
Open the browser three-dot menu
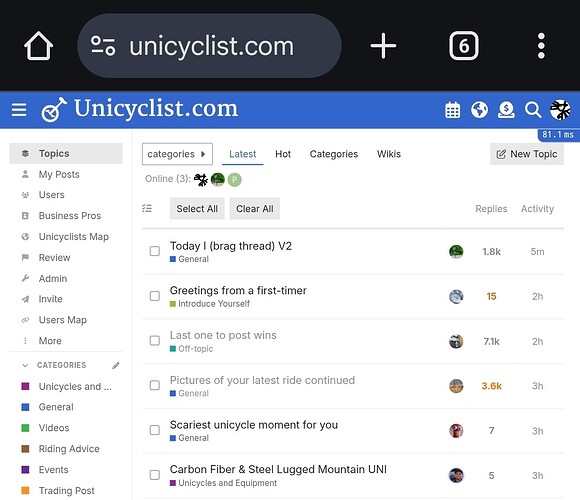(541, 46)
